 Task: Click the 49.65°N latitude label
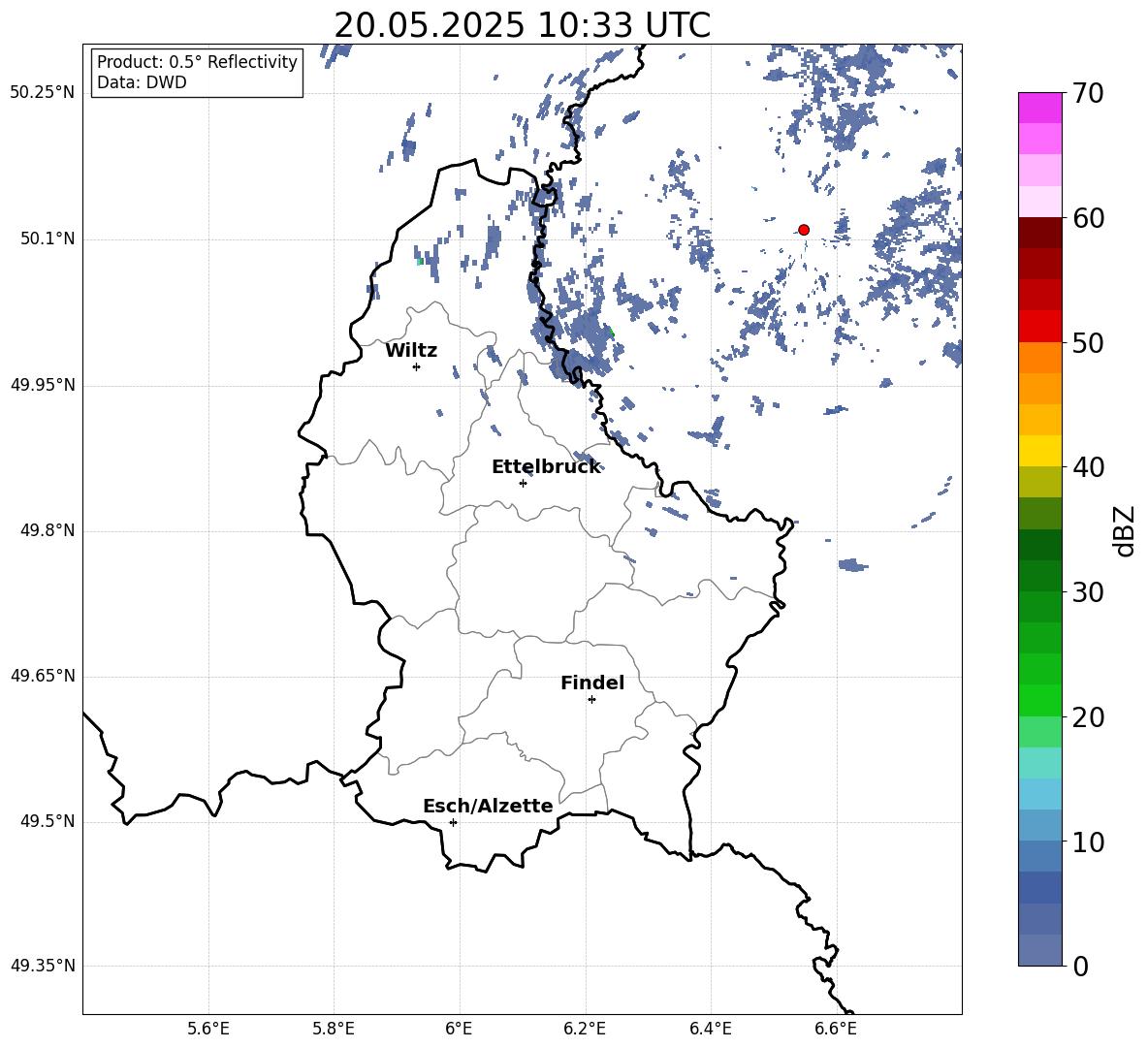(x=43, y=676)
